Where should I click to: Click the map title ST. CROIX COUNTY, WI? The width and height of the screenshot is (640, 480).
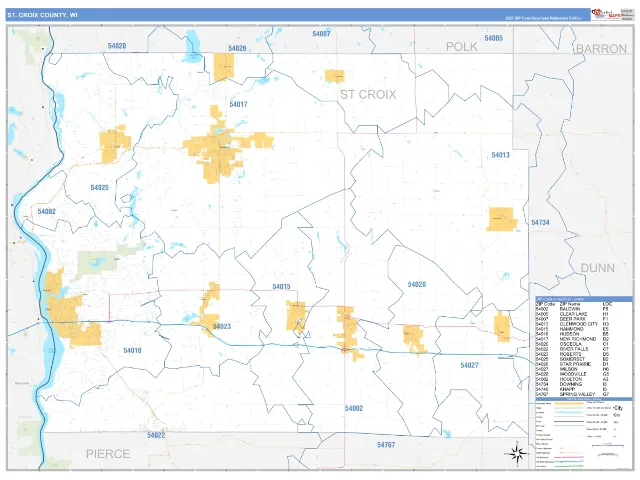(x=42, y=15)
